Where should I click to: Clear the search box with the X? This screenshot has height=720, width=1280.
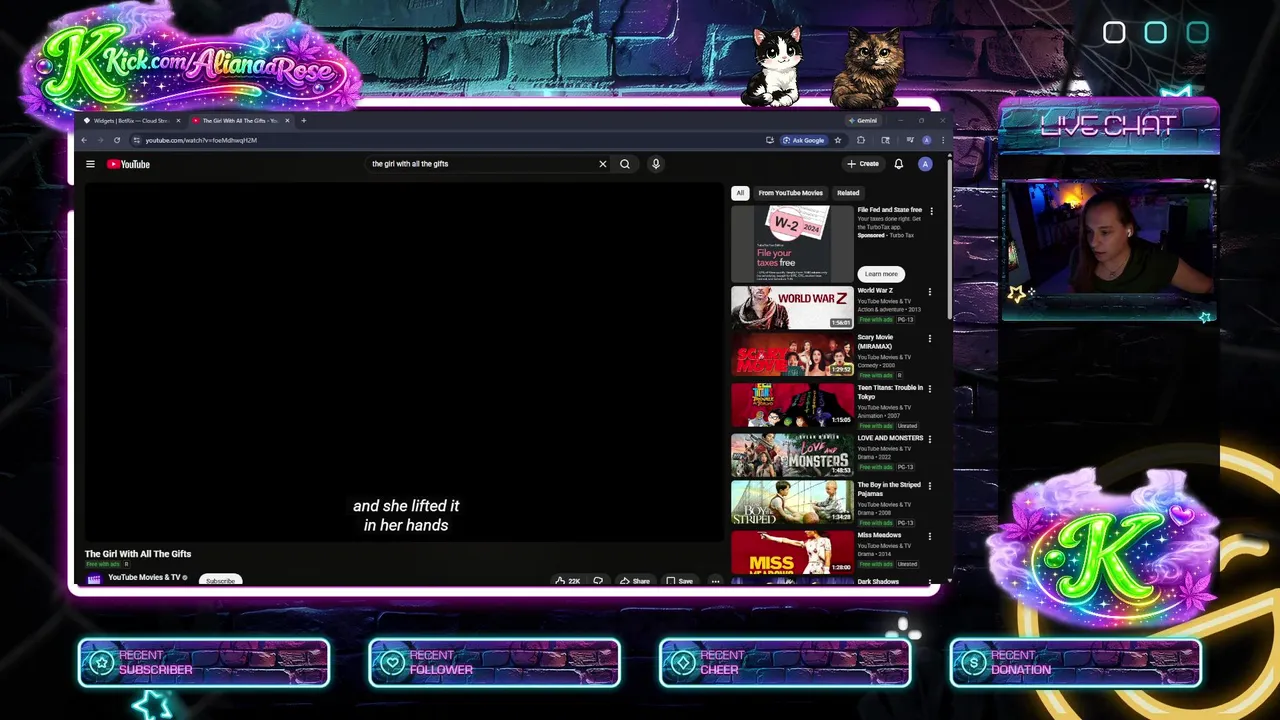(602, 164)
